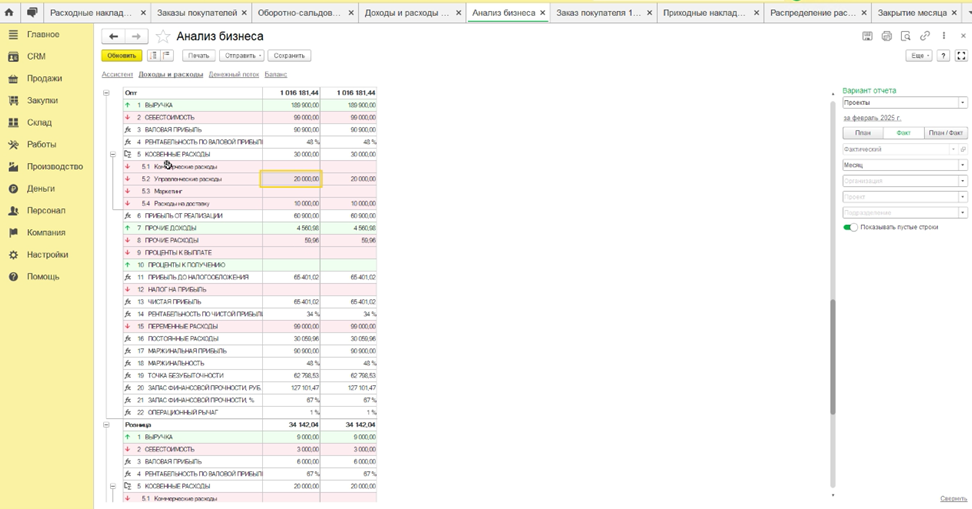Change period link за февраль 2025 г.
The height and width of the screenshot is (509, 972).
(872, 118)
